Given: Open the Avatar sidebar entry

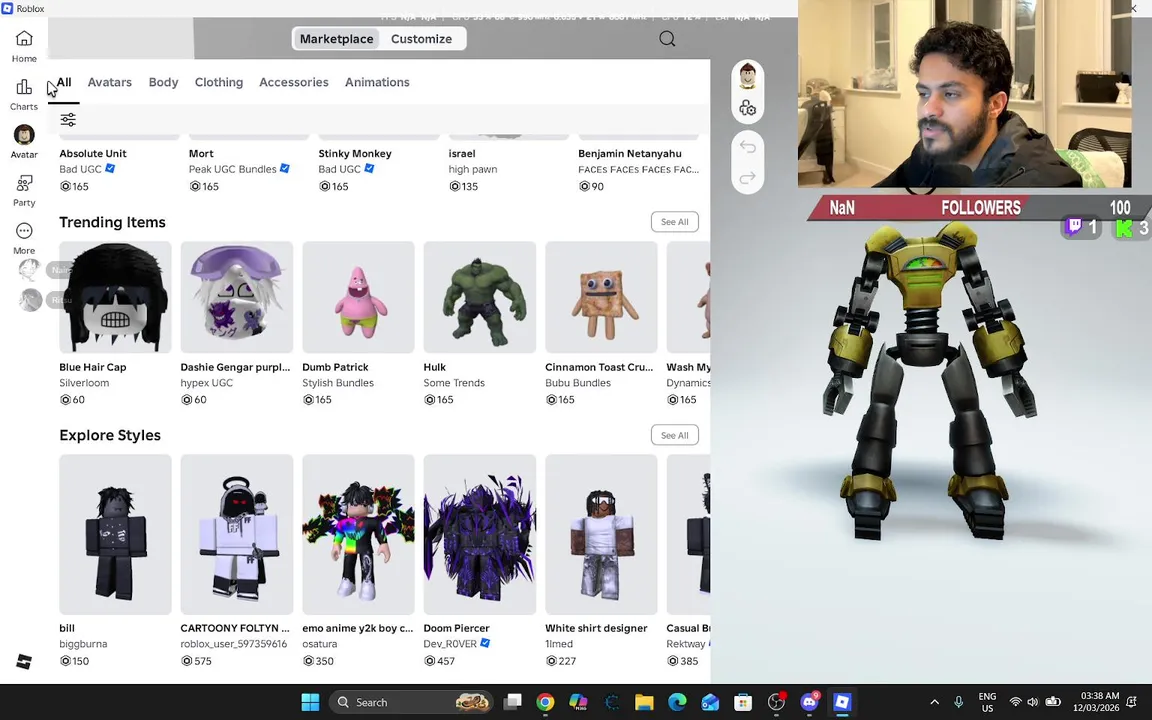Looking at the screenshot, I should point(24,142).
